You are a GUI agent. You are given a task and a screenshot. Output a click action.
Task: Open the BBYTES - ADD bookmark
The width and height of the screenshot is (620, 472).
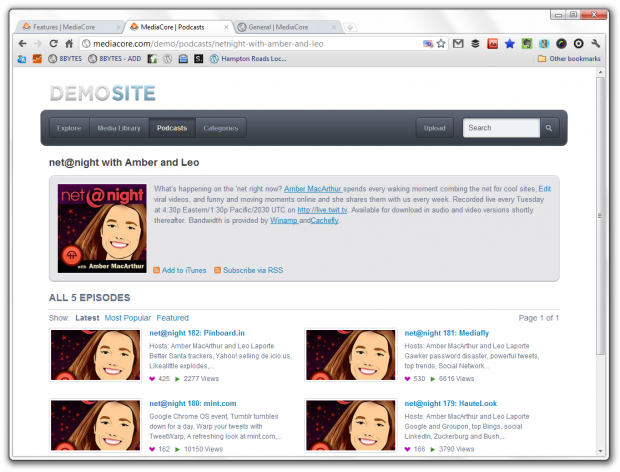(115, 59)
